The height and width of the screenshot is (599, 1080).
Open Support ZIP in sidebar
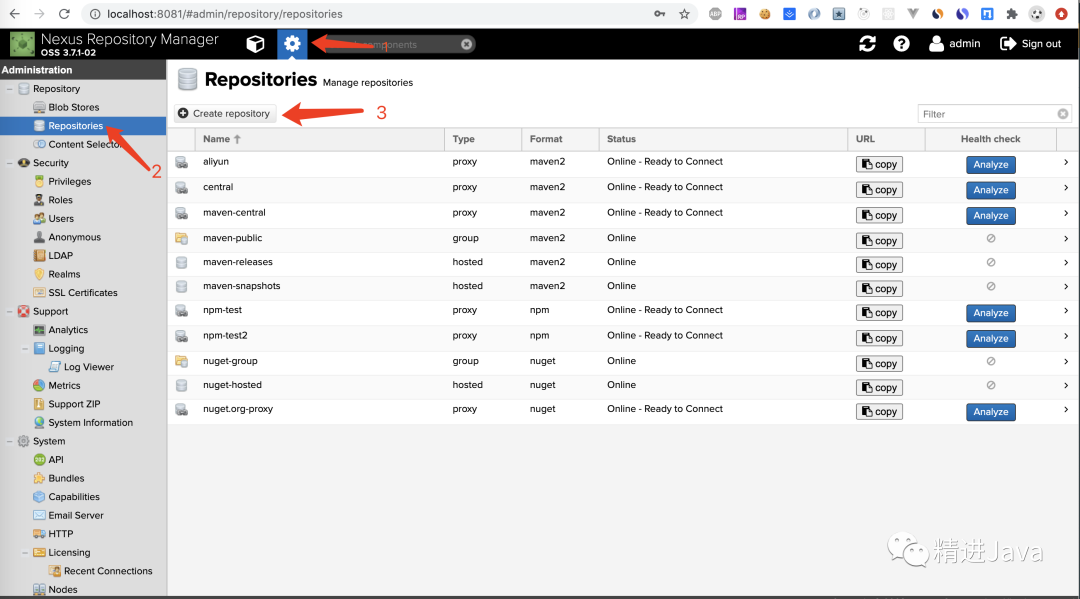click(x=74, y=404)
